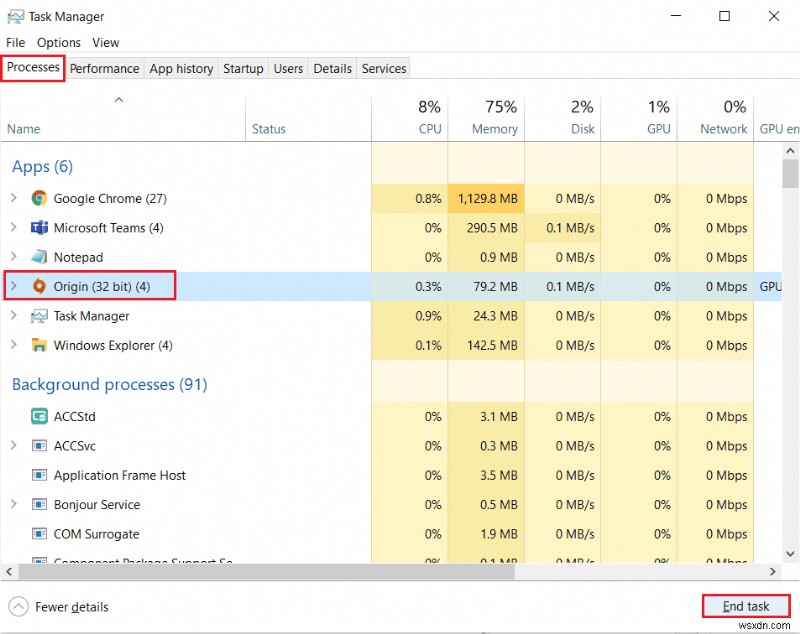800x634 pixels.
Task: Collapse to fewer details view
Action: (x=58, y=607)
